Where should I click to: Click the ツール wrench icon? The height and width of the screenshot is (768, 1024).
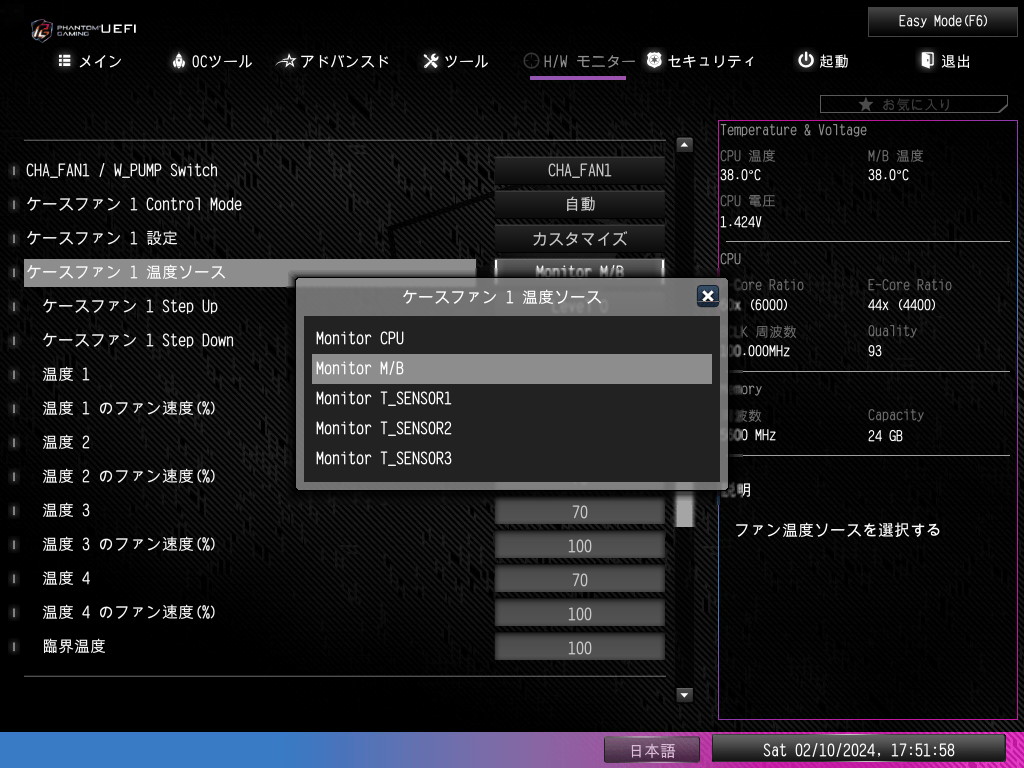click(430, 61)
